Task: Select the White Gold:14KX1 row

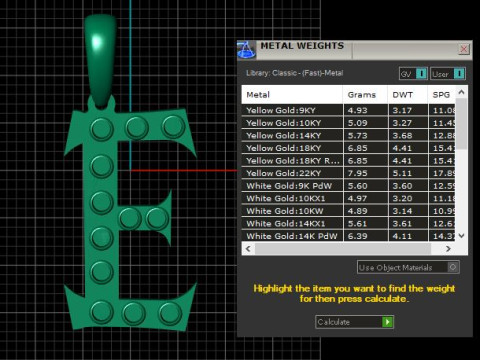Action: [349, 224]
